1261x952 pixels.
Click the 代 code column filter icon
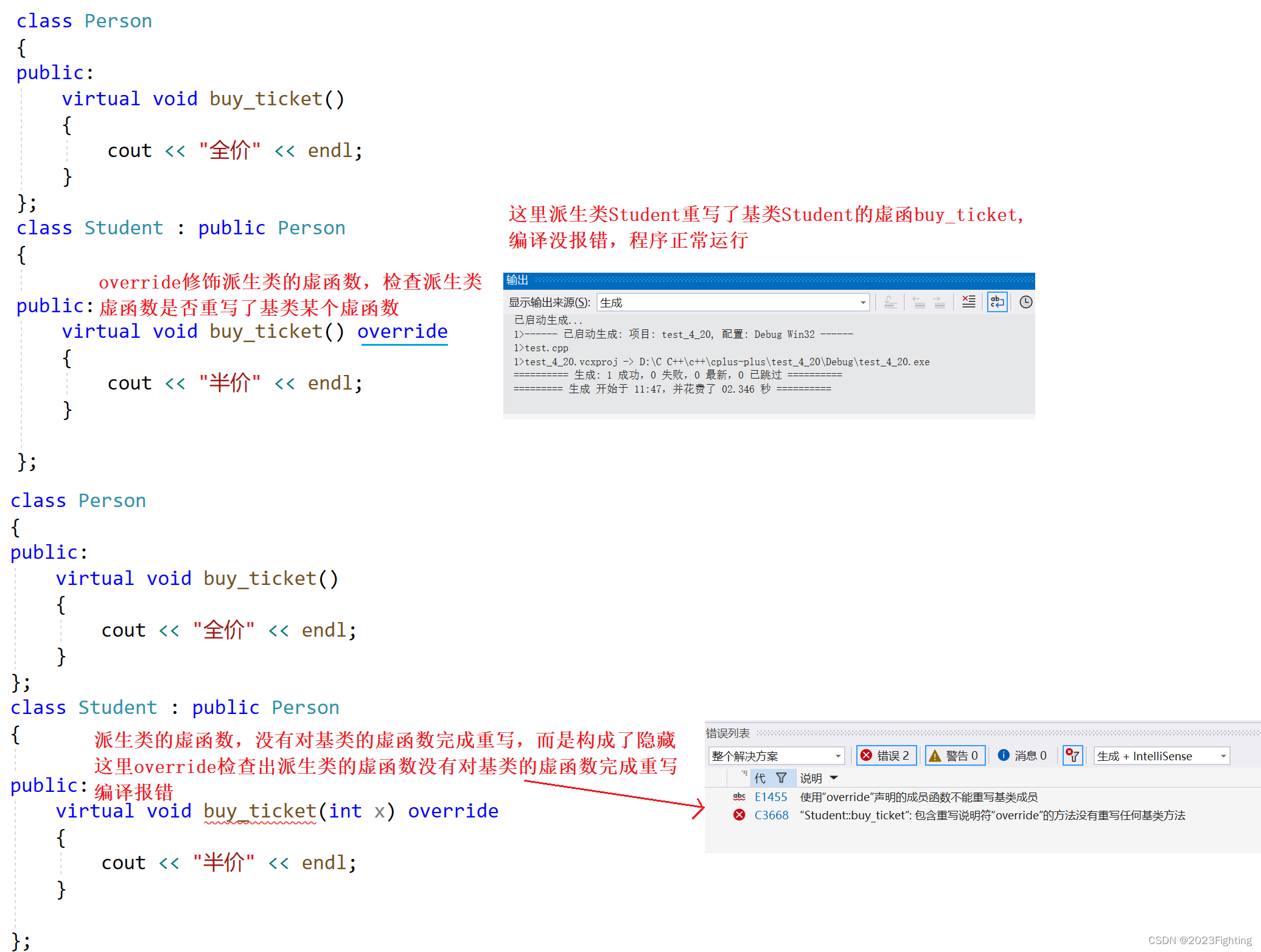click(781, 778)
